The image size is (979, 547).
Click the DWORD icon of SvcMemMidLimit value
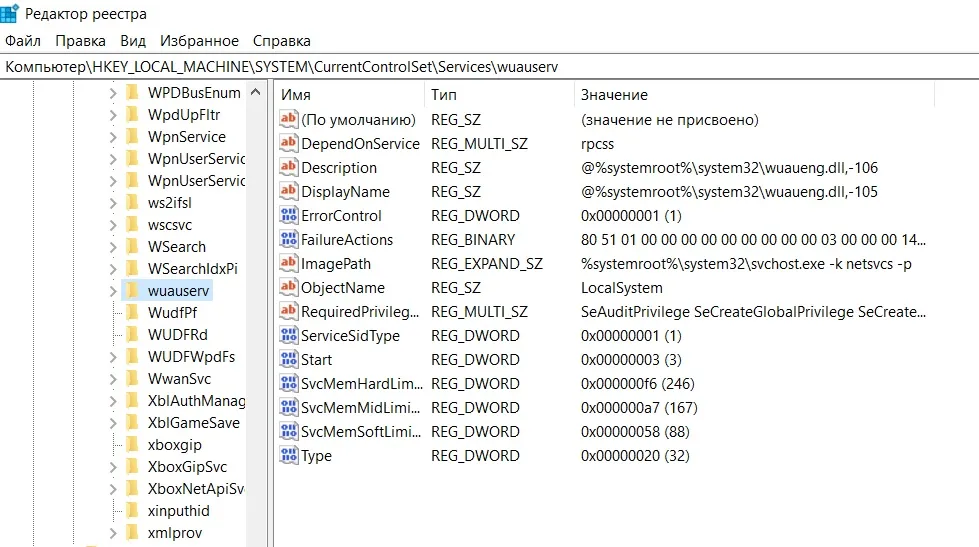(288, 407)
